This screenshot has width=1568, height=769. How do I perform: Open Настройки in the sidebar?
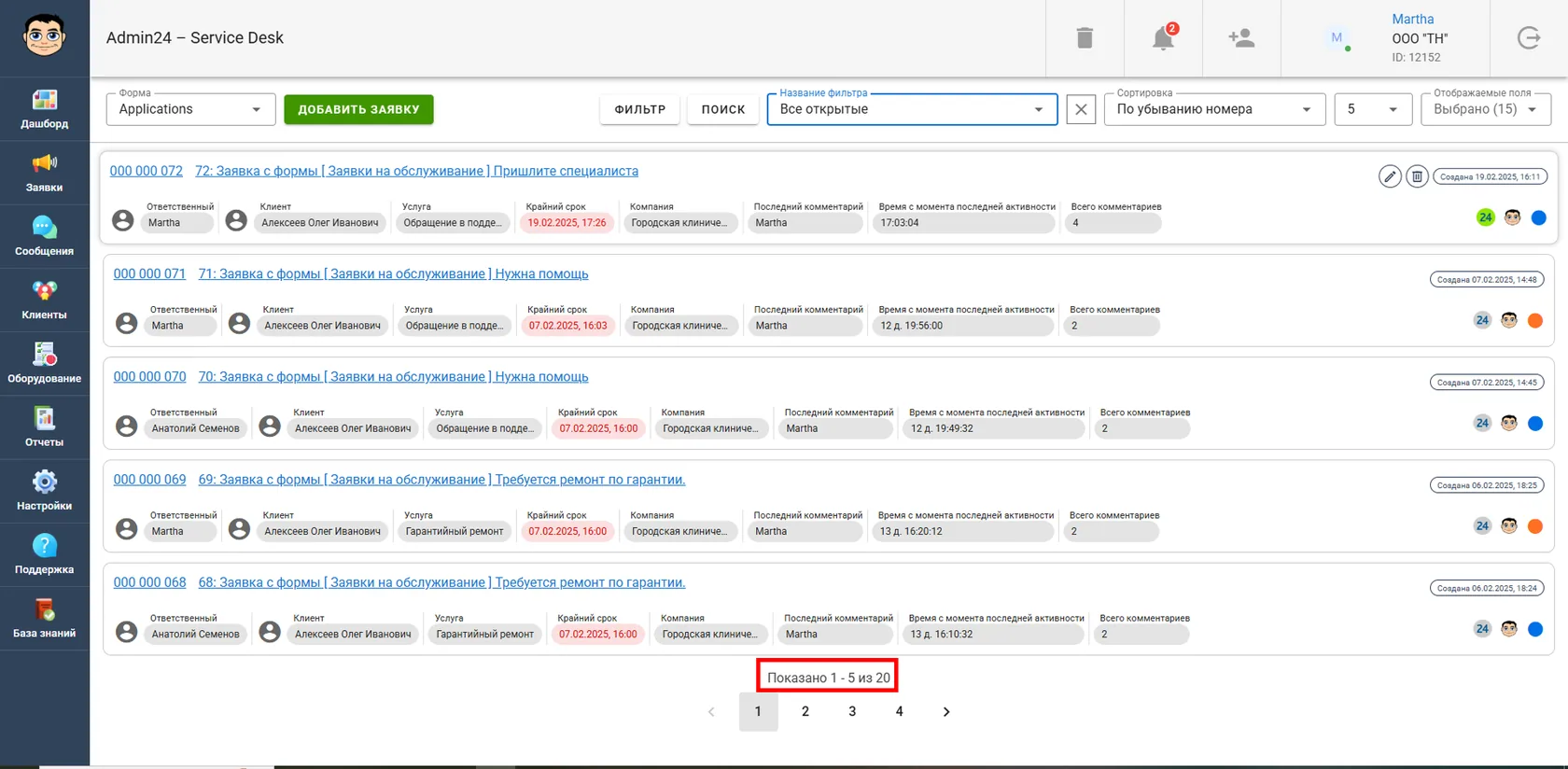coord(45,492)
